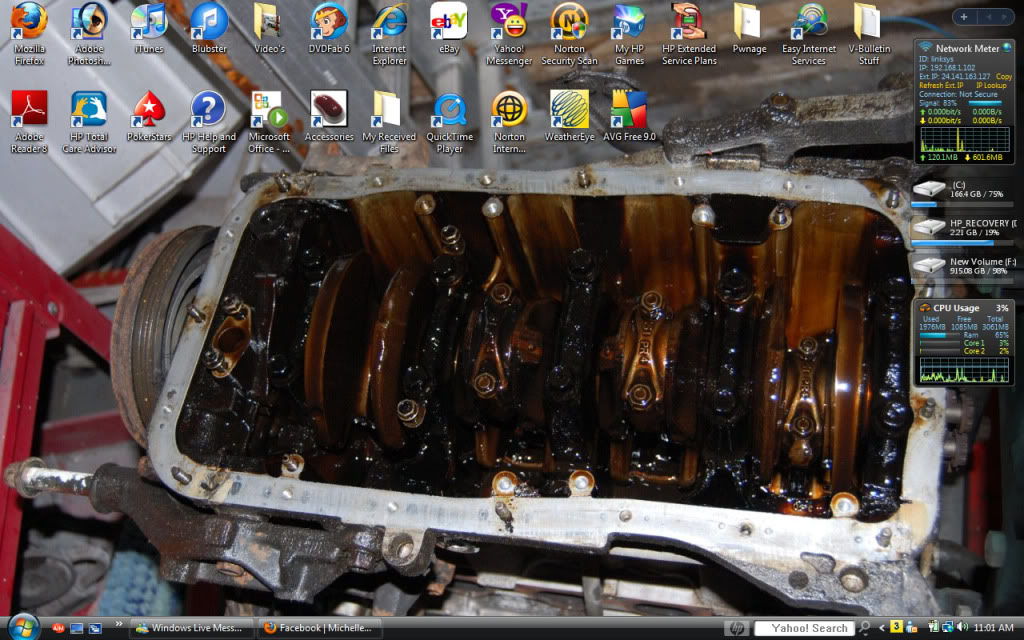Launch QuickTime Player
The image size is (1024, 640).
coord(448,112)
